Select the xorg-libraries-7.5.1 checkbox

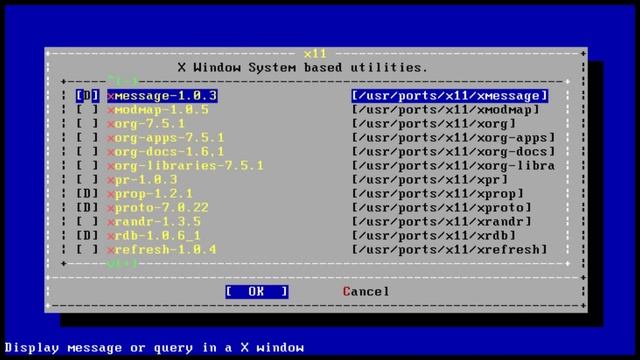point(87,166)
